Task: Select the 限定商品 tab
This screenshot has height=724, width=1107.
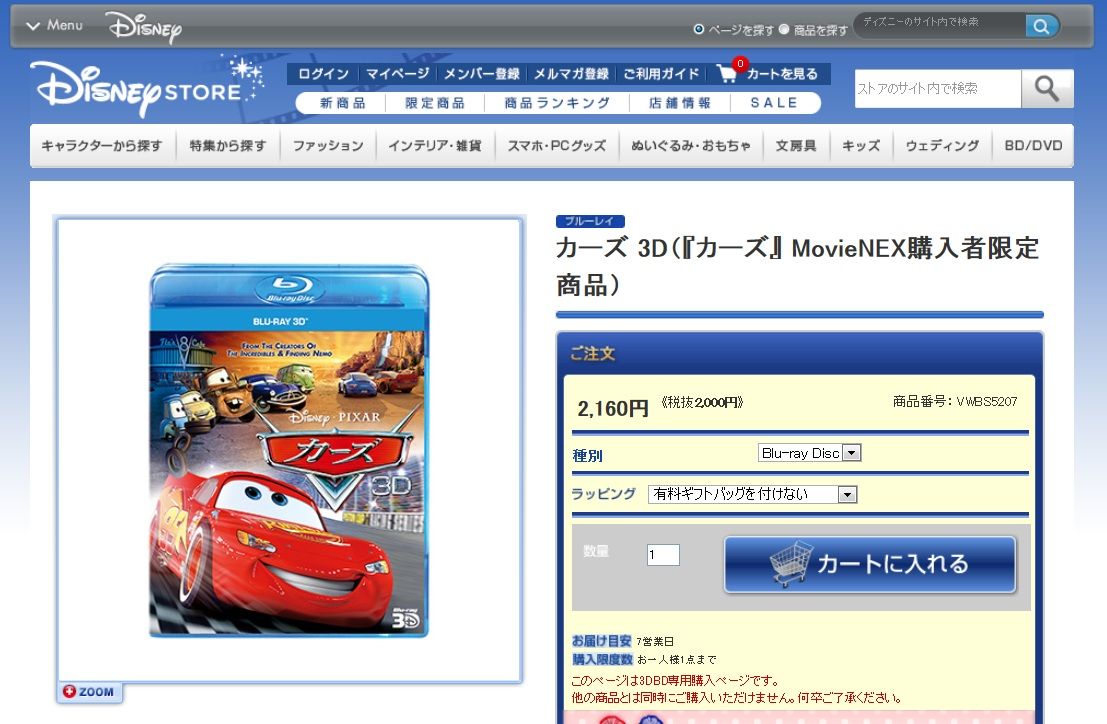Action: click(435, 103)
